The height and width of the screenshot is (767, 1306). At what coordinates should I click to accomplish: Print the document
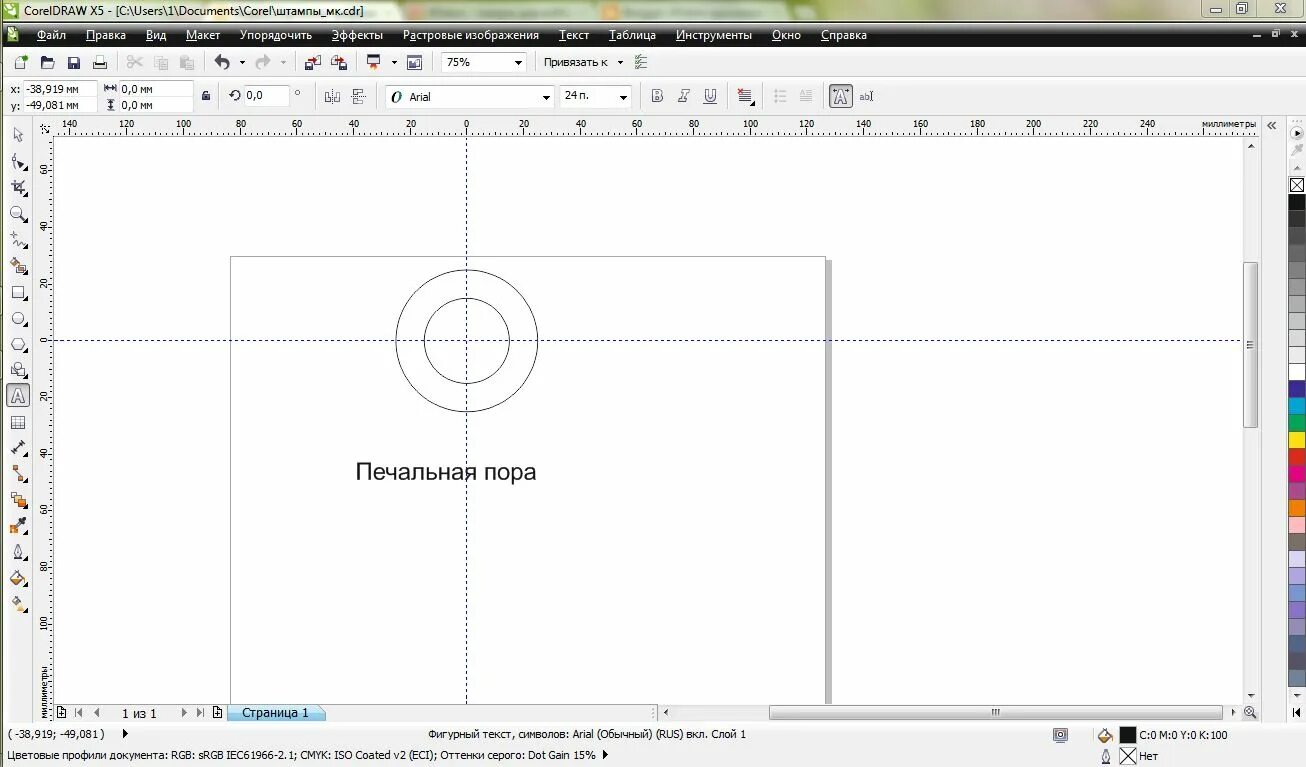(x=100, y=62)
